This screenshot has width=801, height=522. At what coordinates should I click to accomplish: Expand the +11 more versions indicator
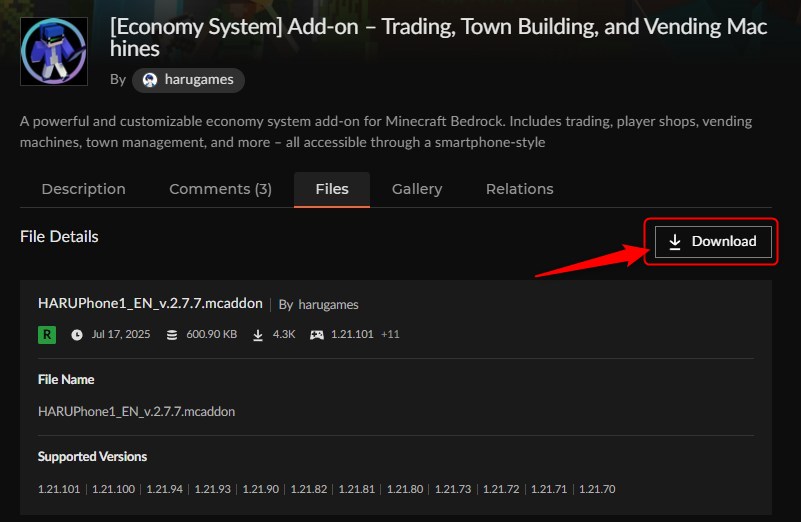pyautogui.click(x=390, y=334)
